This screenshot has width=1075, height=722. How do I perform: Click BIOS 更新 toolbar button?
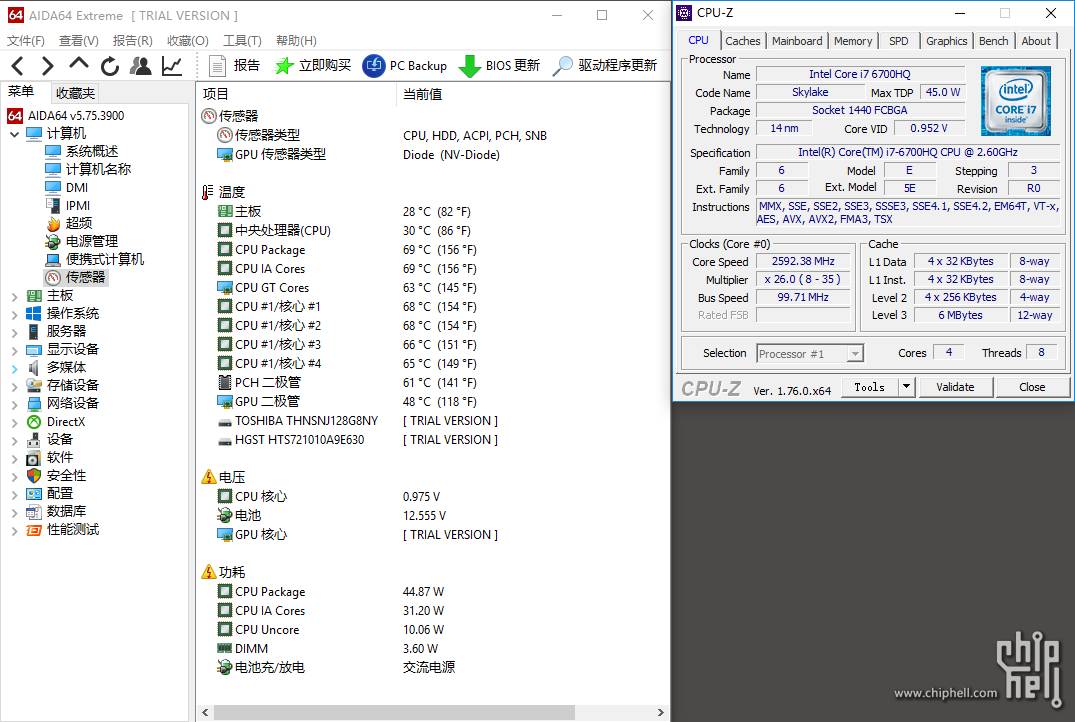pyautogui.click(x=498, y=66)
